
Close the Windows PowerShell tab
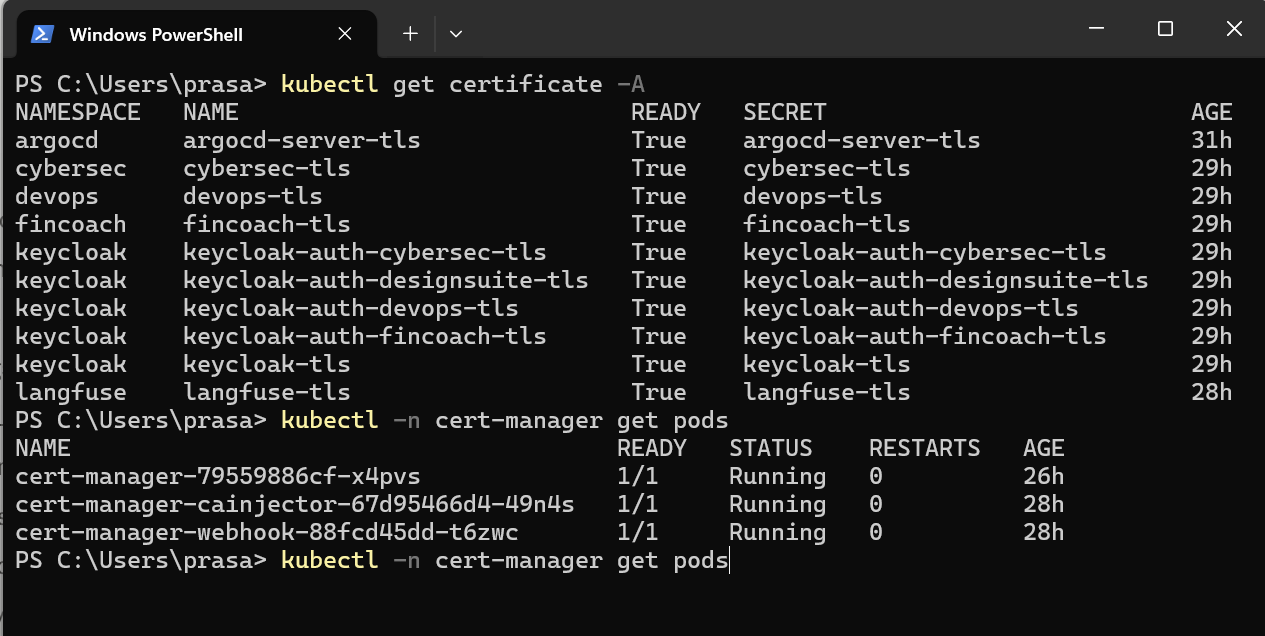pos(345,34)
